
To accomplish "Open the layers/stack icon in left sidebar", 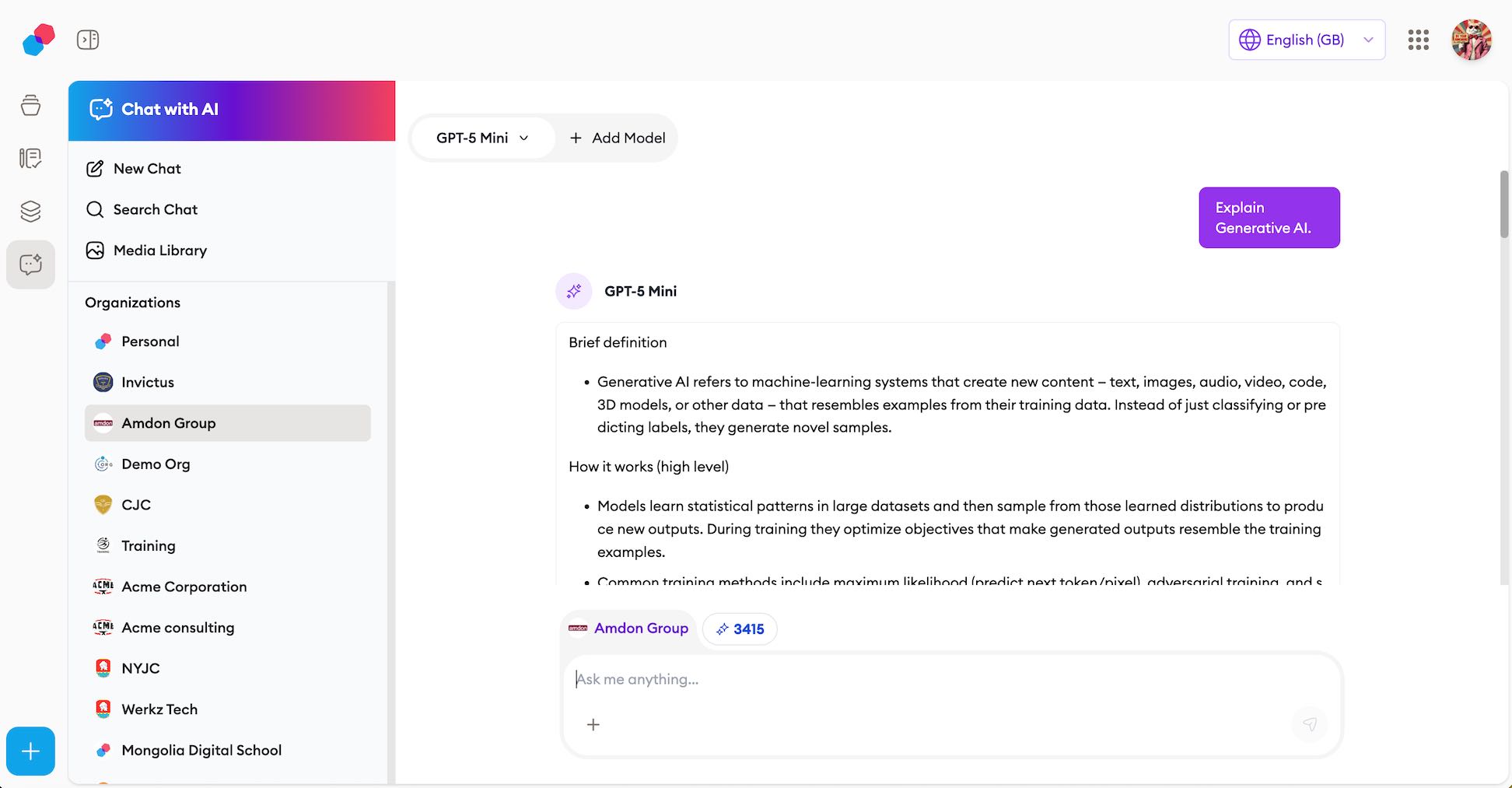I will [30, 211].
